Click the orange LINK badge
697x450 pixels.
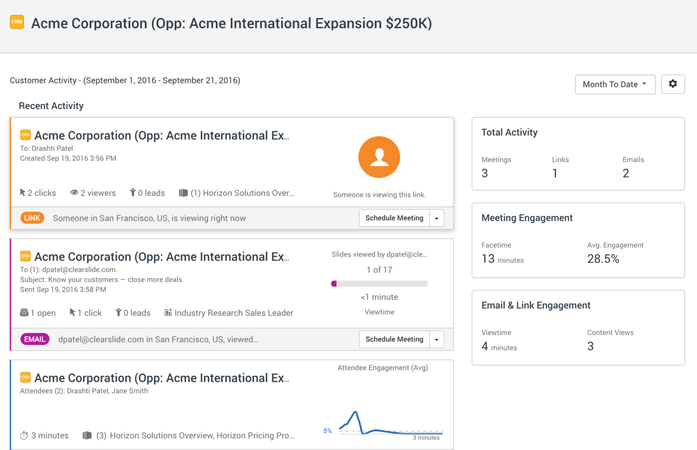point(32,218)
